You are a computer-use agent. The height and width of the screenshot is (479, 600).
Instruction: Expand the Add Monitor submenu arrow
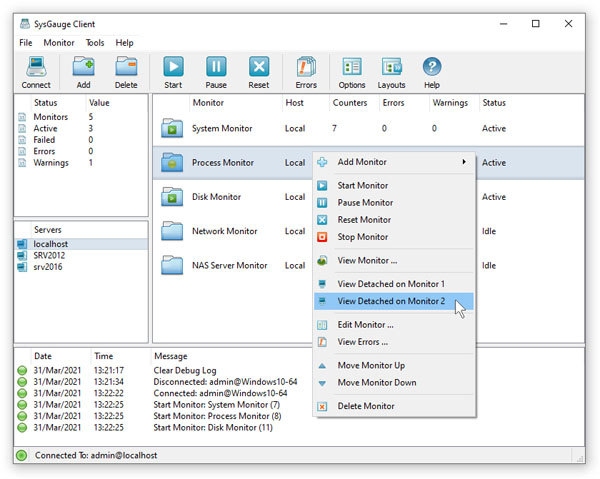[x=464, y=162]
